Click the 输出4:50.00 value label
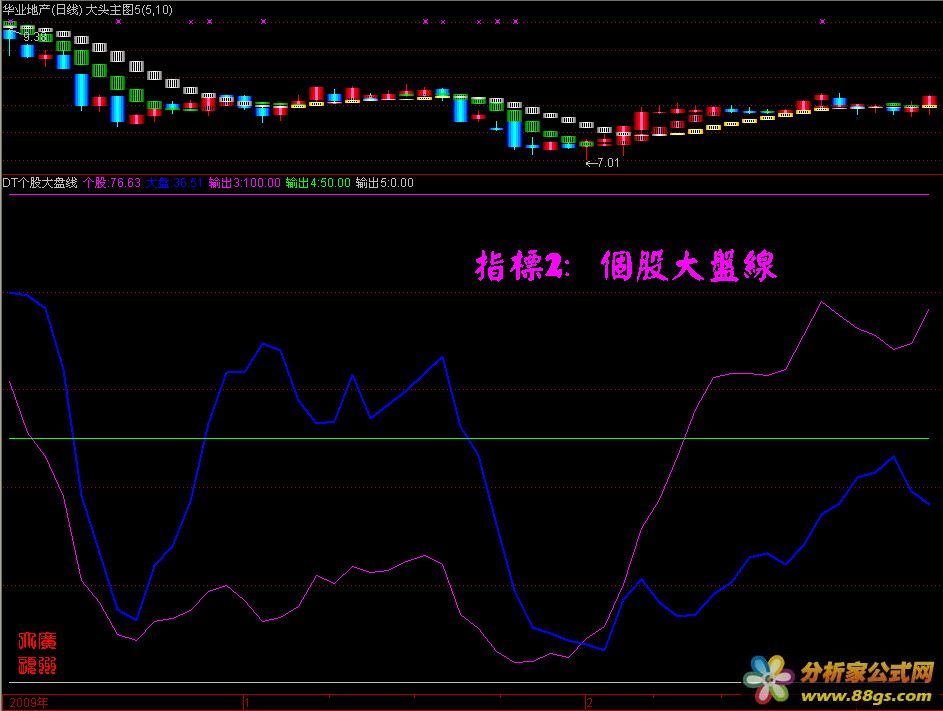Viewport: 943px width, 711px height. pos(318,183)
